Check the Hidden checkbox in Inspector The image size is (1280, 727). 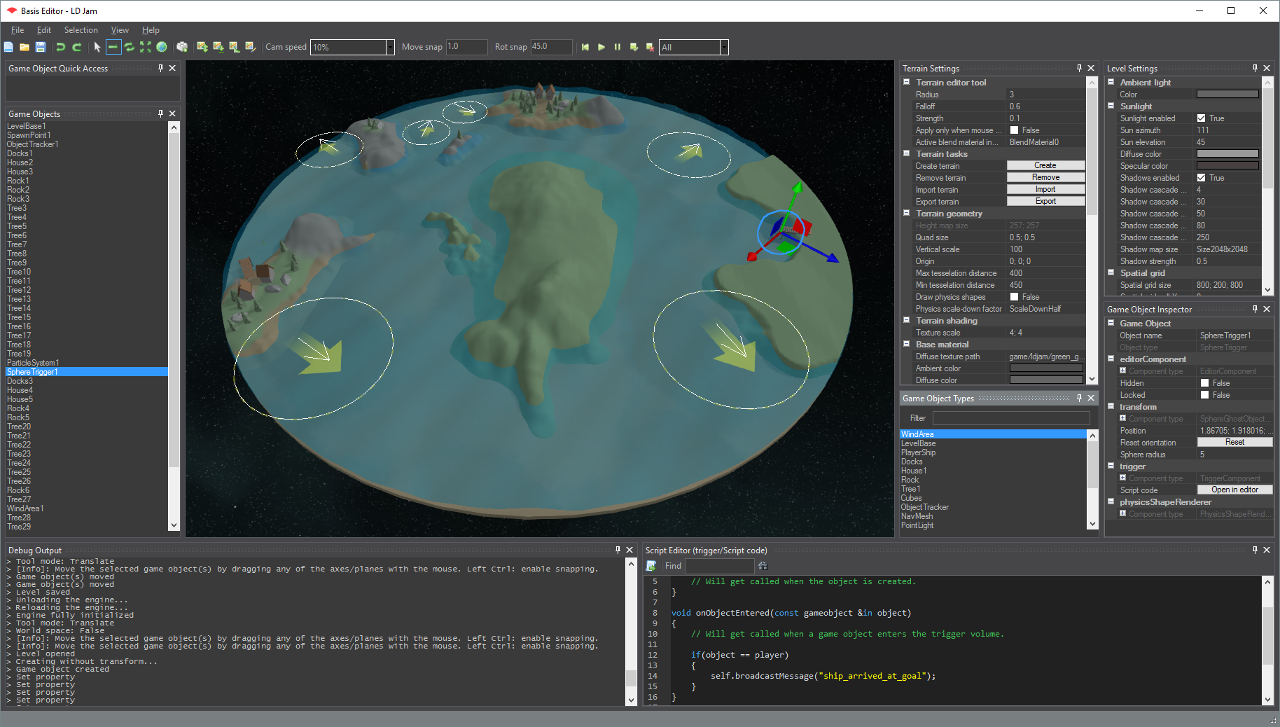pos(1204,383)
